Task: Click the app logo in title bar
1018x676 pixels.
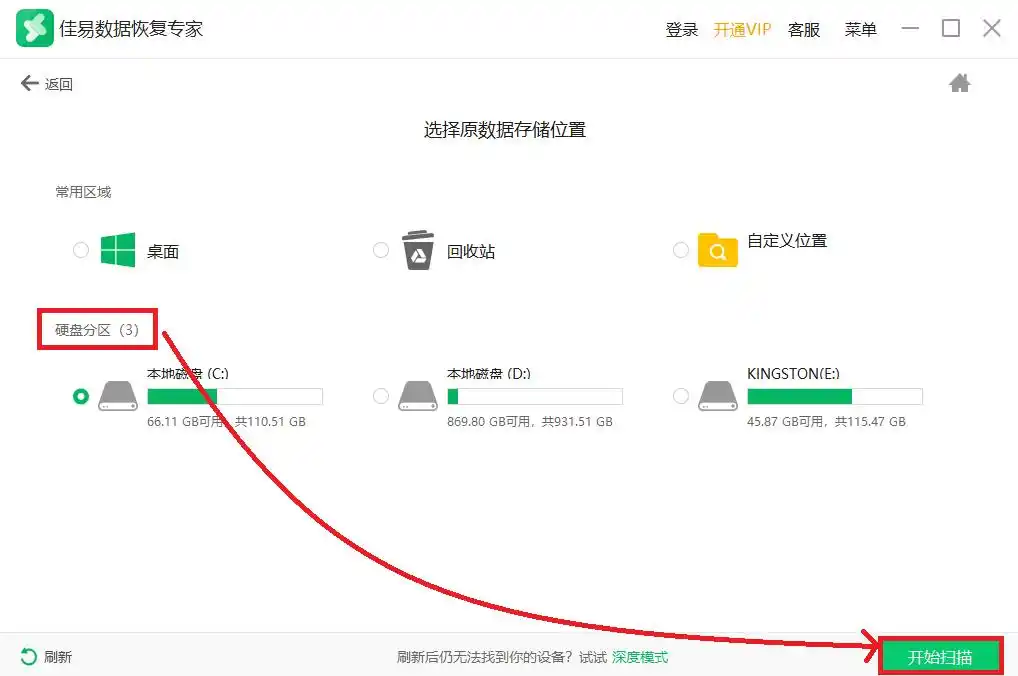Action: pyautogui.click(x=34, y=29)
